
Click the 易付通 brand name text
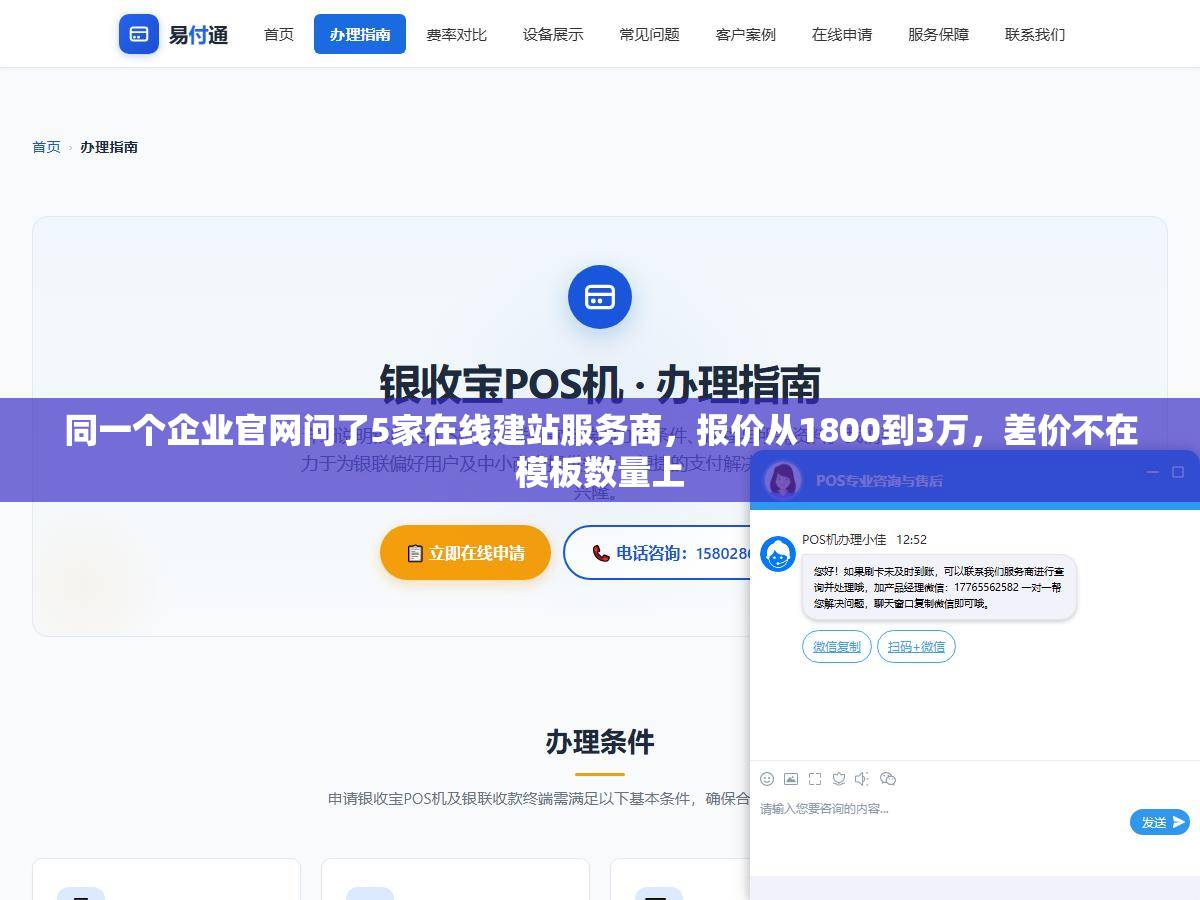pyautogui.click(x=198, y=35)
